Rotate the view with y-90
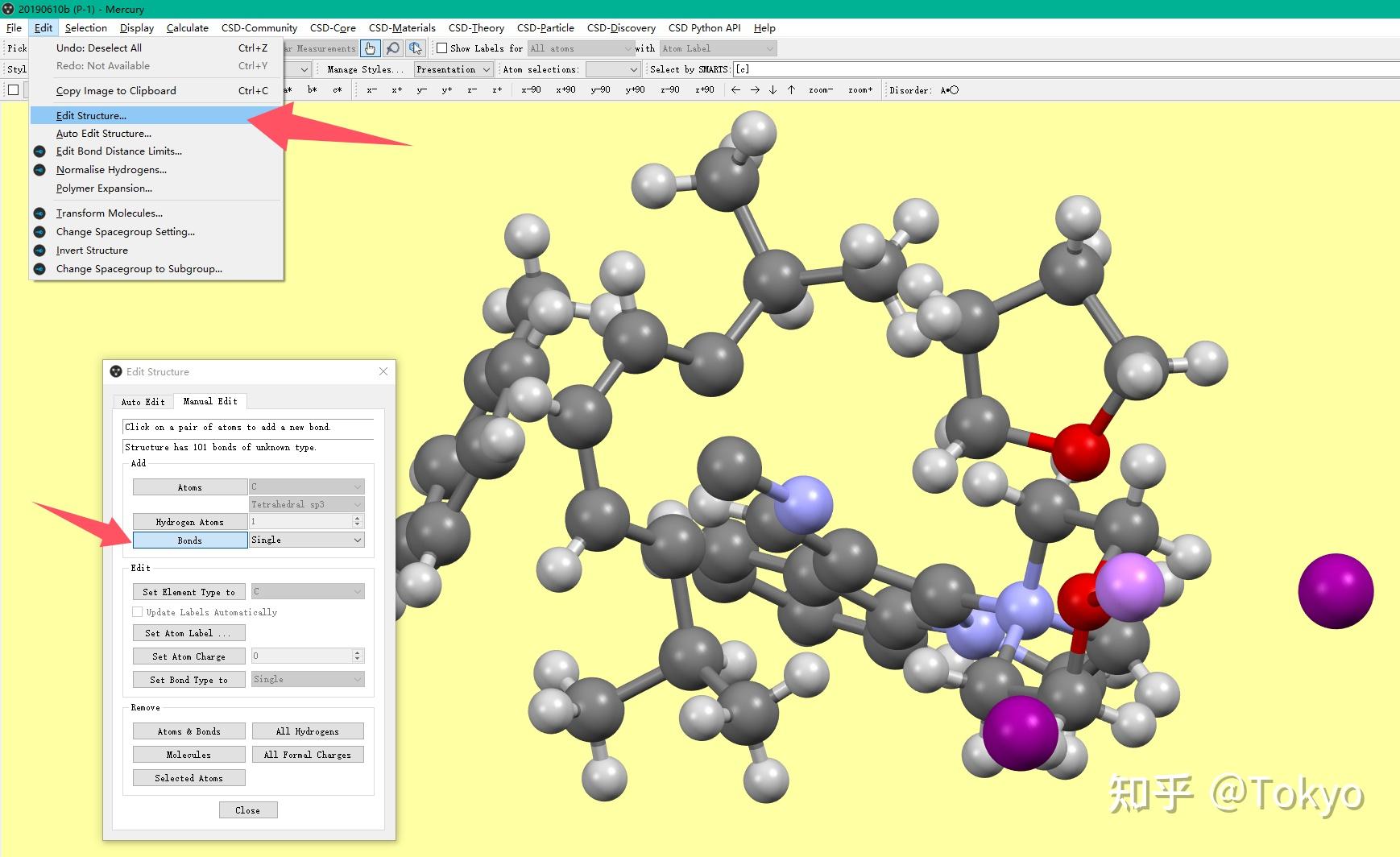 coord(600,90)
